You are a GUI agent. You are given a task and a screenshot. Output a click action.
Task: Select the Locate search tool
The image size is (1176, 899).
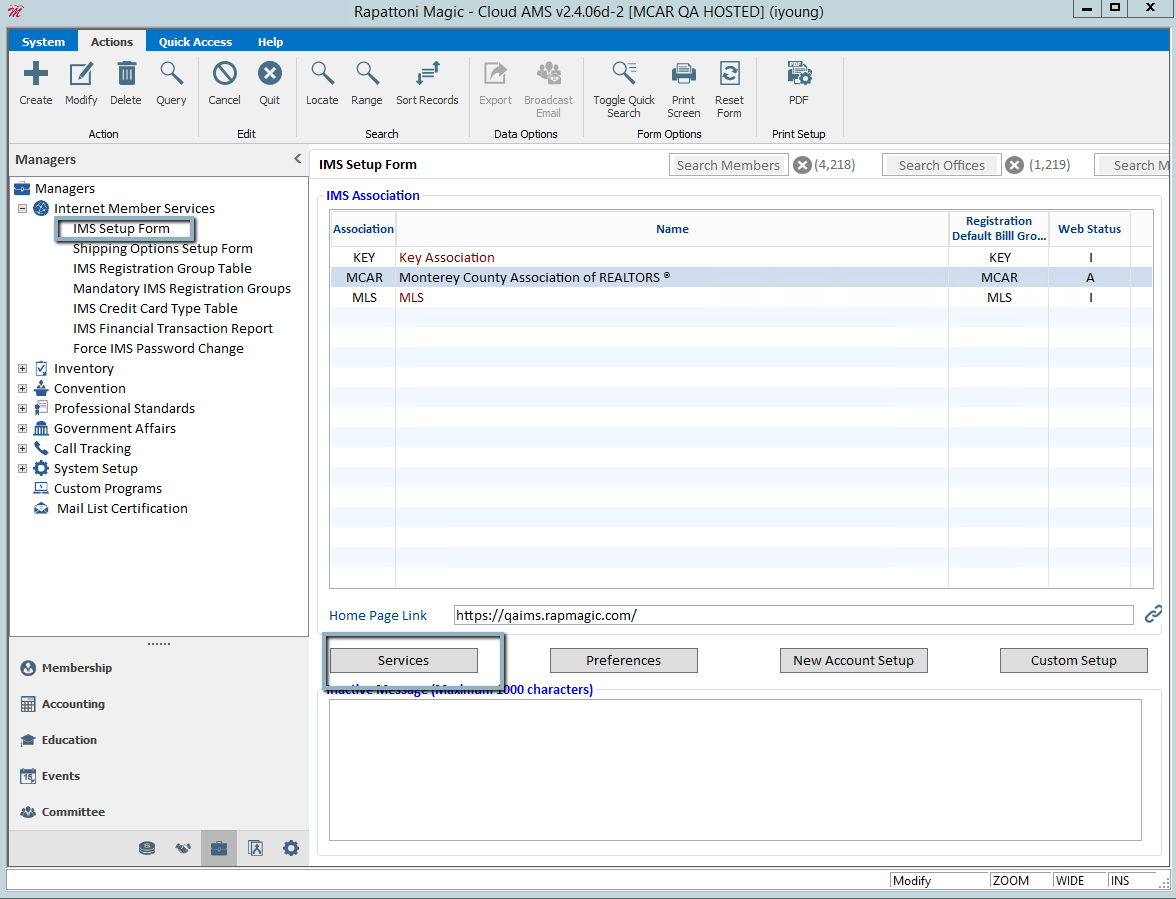(322, 74)
